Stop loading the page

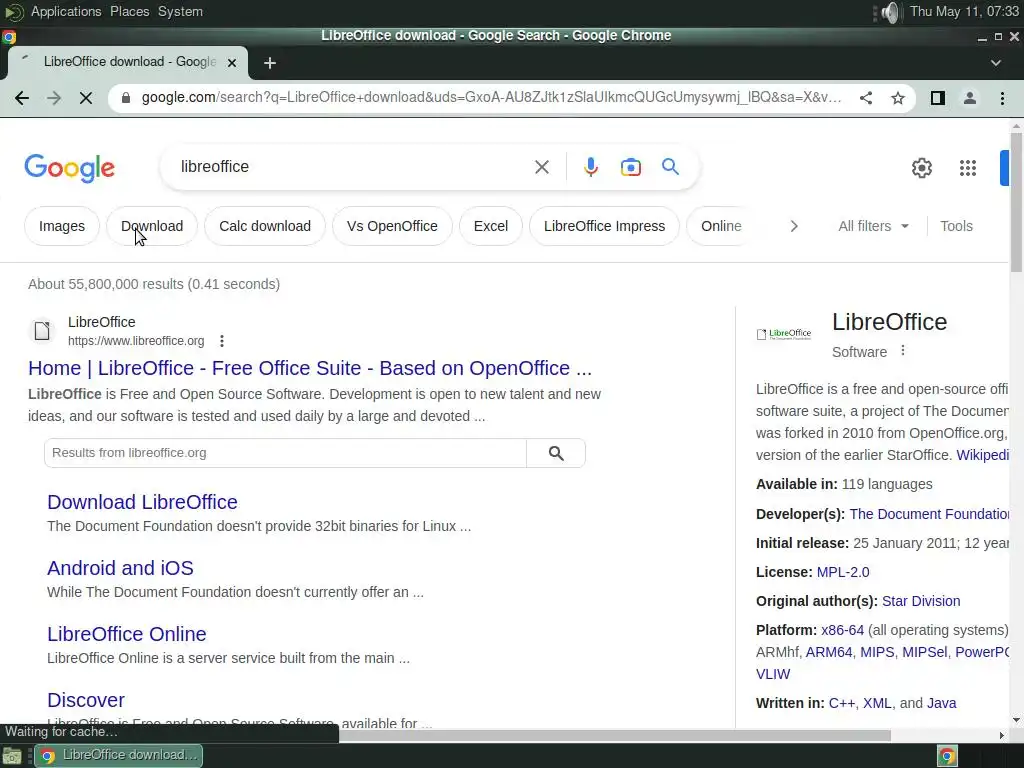(x=86, y=98)
